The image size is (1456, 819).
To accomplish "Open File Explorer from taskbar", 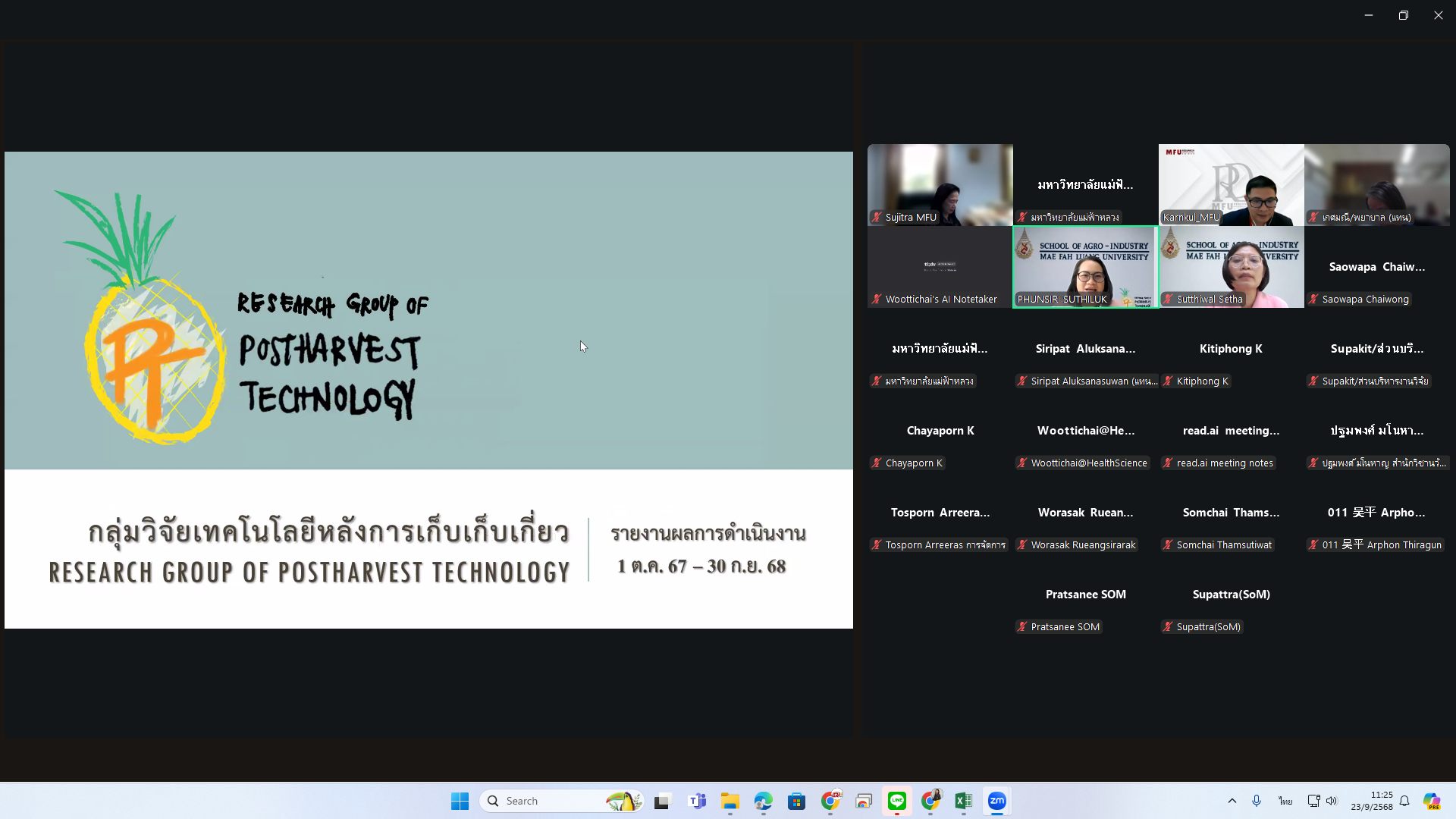I will [x=730, y=801].
